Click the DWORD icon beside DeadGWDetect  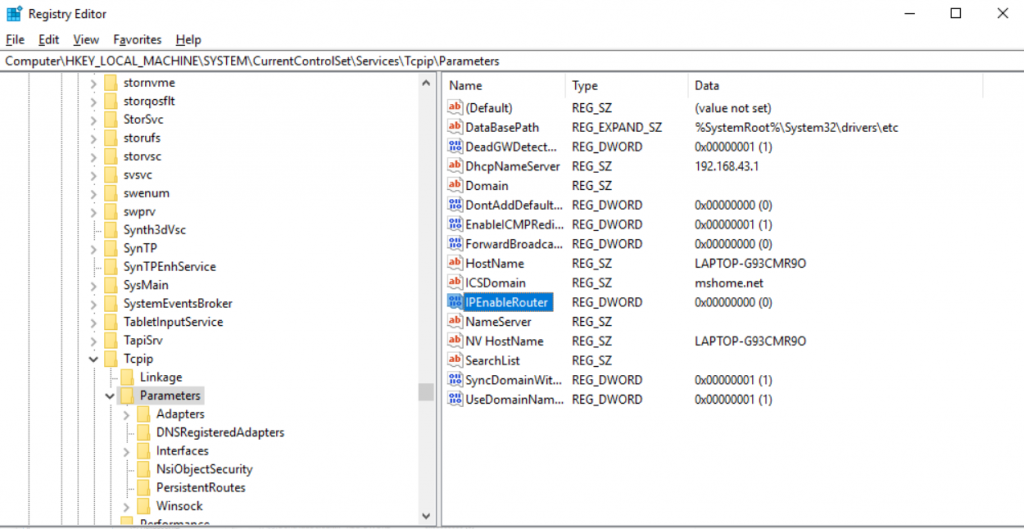455,146
